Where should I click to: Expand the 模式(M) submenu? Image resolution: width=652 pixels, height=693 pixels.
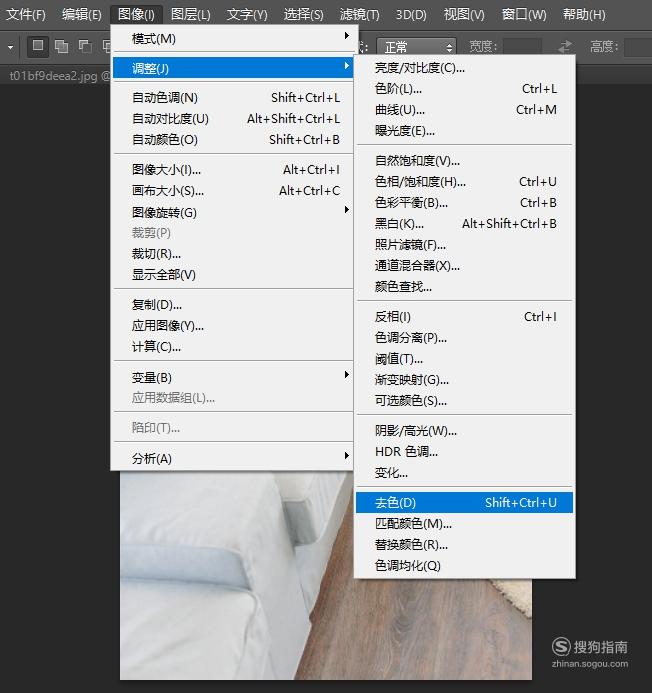(x=233, y=39)
